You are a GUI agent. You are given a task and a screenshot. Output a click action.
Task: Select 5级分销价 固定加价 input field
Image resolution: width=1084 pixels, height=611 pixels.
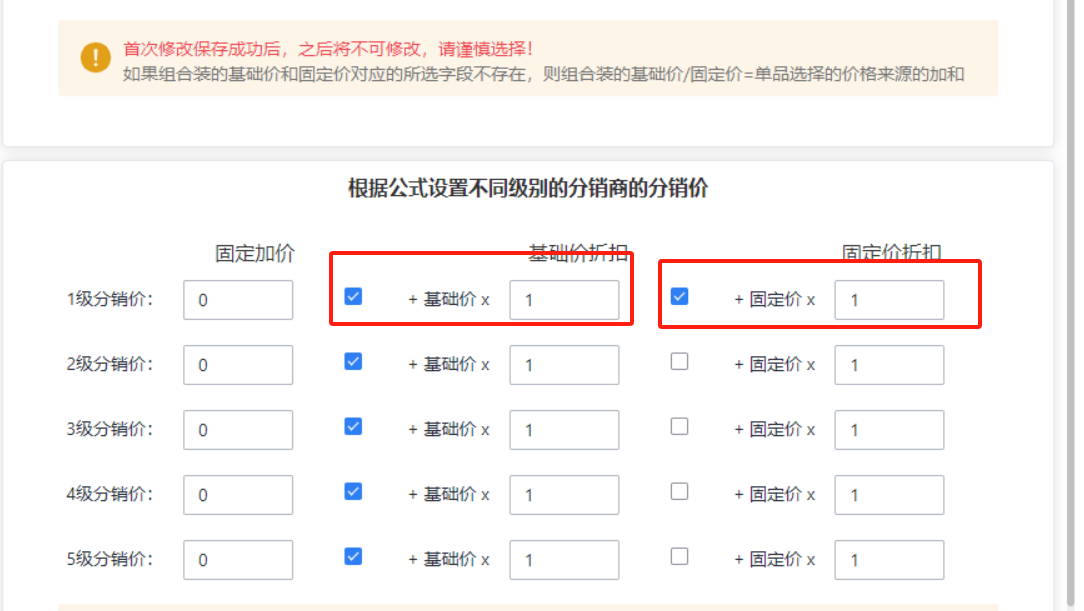[x=238, y=560]
